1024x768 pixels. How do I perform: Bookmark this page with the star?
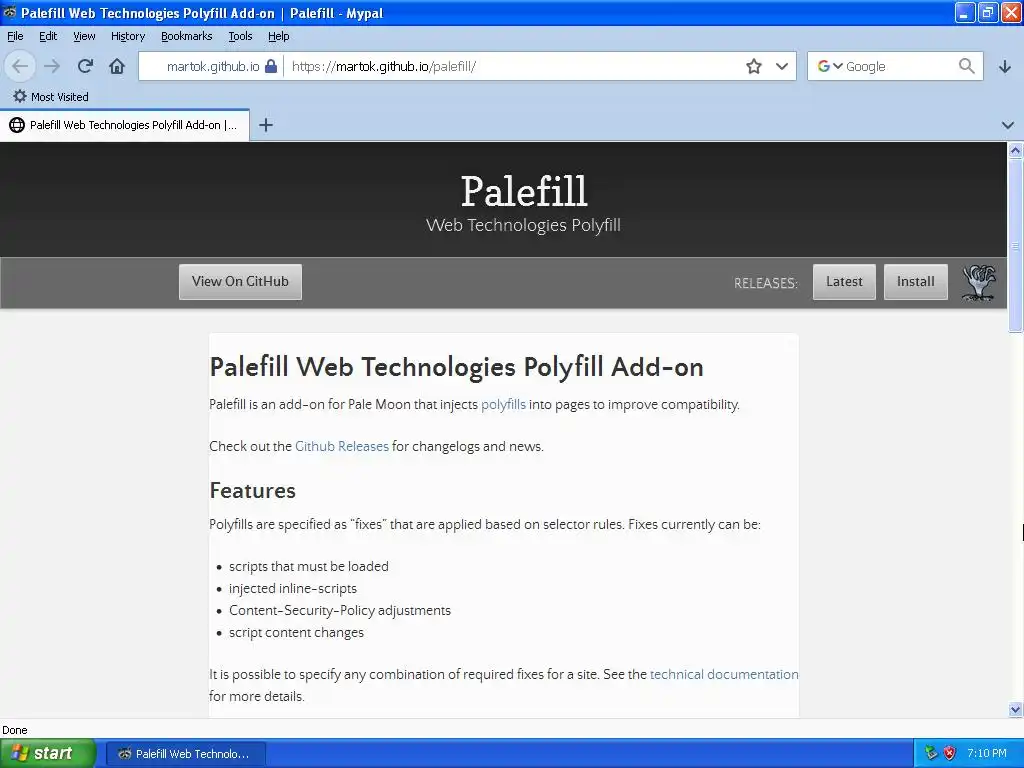[x=754, y=66]
